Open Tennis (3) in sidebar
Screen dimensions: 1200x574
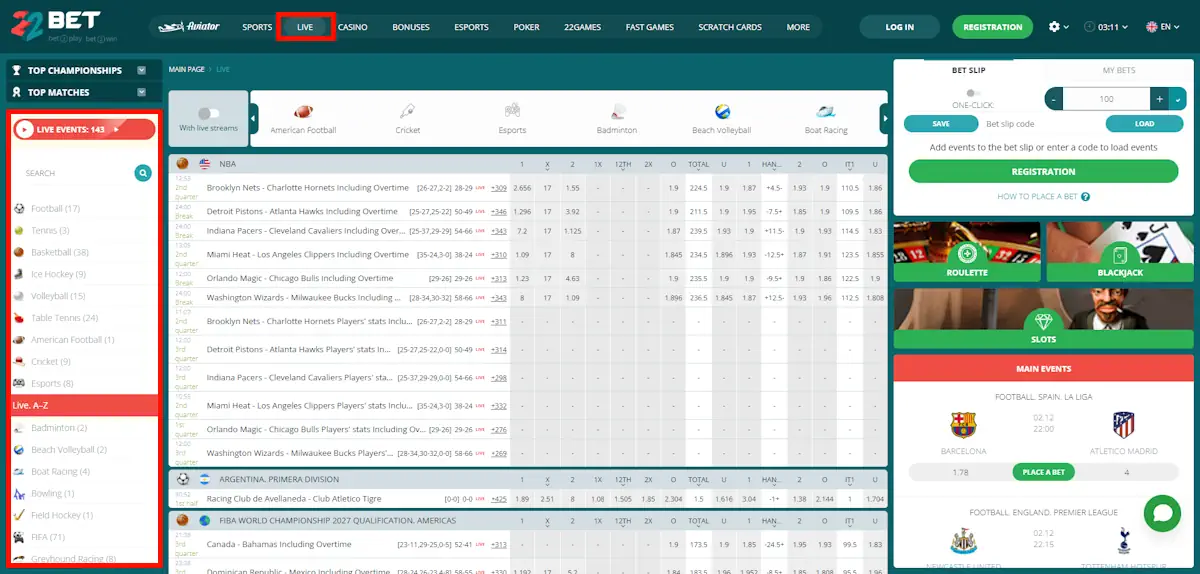point(49,231)
